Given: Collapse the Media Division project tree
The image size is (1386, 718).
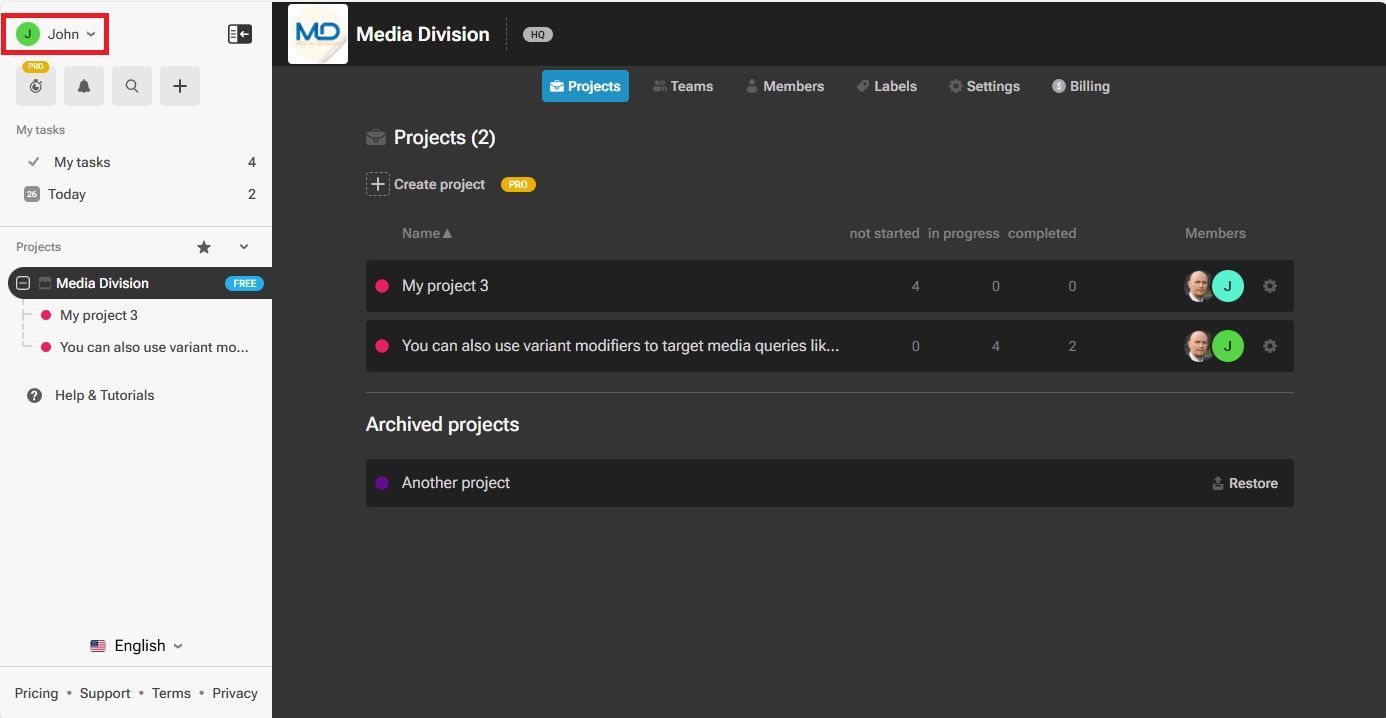Looking at the screenshot, I should pyautogui.click(x=22, y=282).
